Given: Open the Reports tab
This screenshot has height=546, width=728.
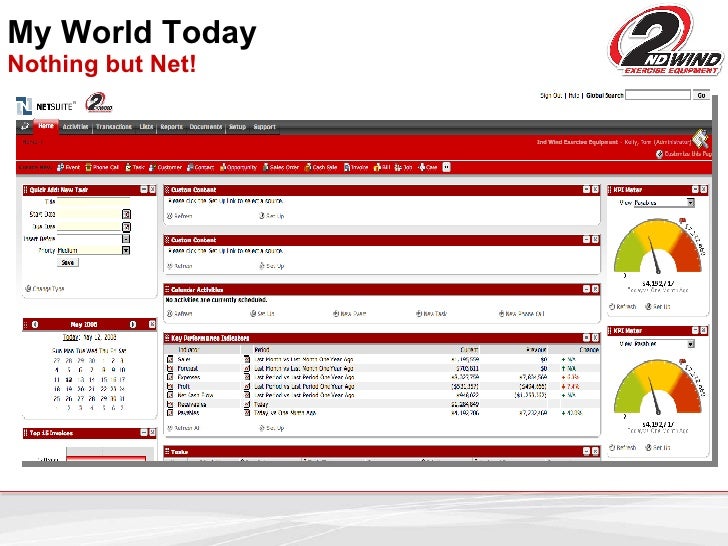Looking at the screenshot, I should (171, 127).
